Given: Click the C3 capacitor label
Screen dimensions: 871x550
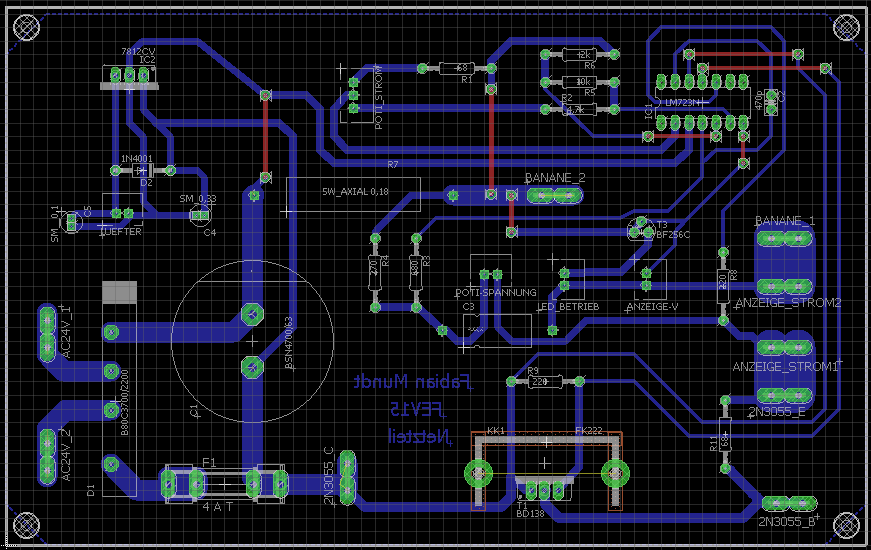Looking at the screenshot, I should 468,307.
